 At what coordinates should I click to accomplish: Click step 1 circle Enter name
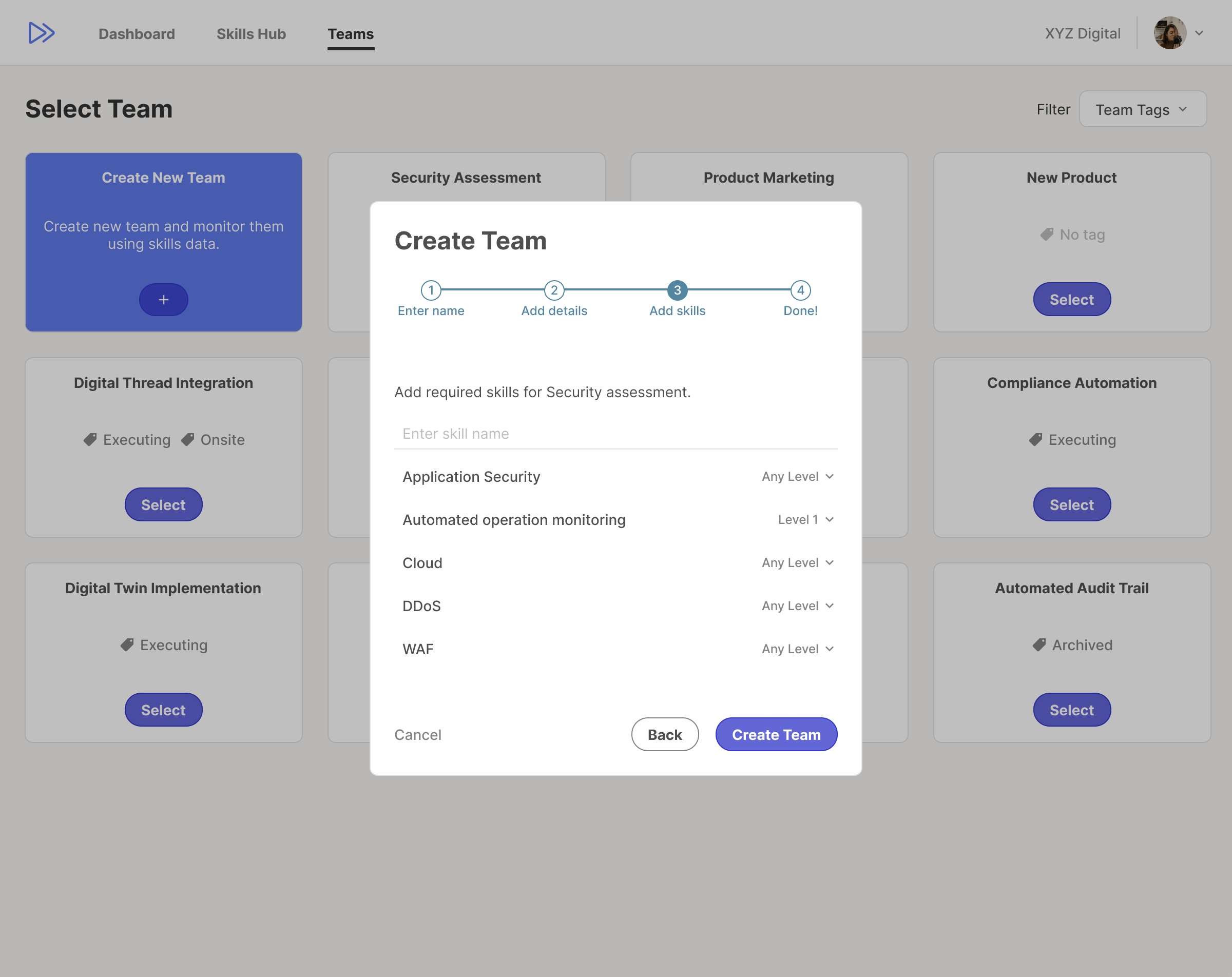pyautogui.click(x=431, y=290)
